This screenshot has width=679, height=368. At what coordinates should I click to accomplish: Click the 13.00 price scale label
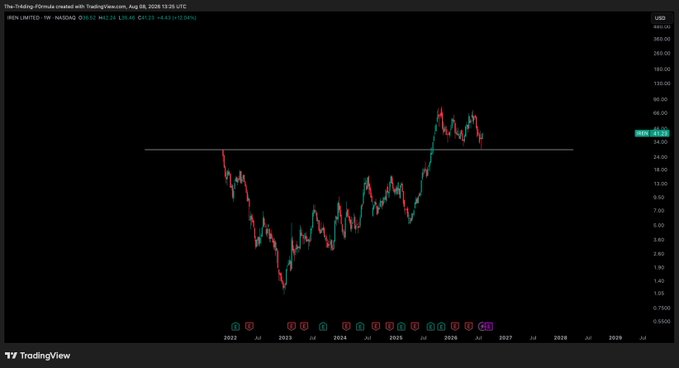pos(660,184)
